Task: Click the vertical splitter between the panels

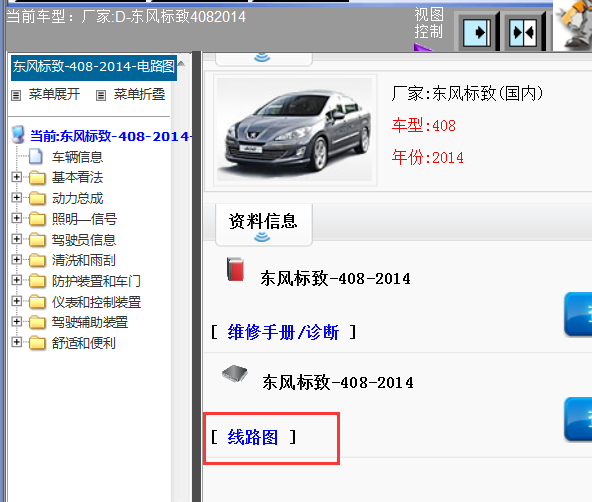Action: pyautogui.click(x=196, y=277)
